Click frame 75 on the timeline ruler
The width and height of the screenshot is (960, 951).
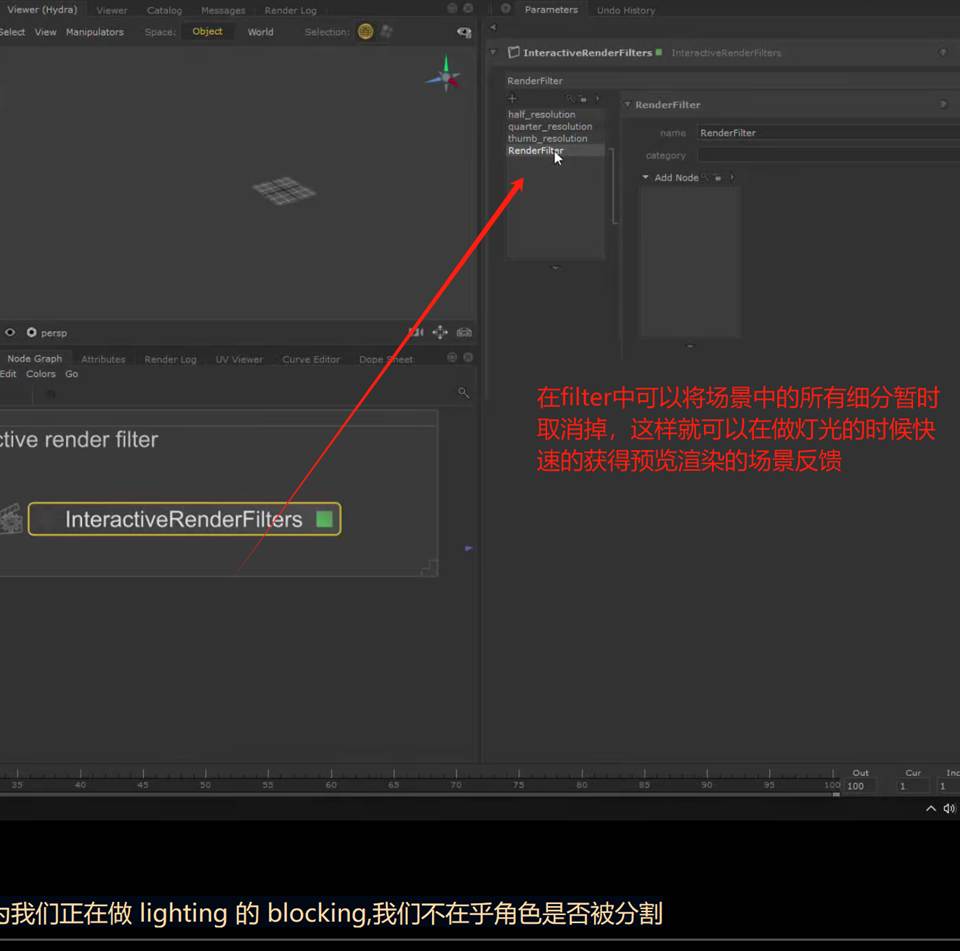(x=518, y=785)
